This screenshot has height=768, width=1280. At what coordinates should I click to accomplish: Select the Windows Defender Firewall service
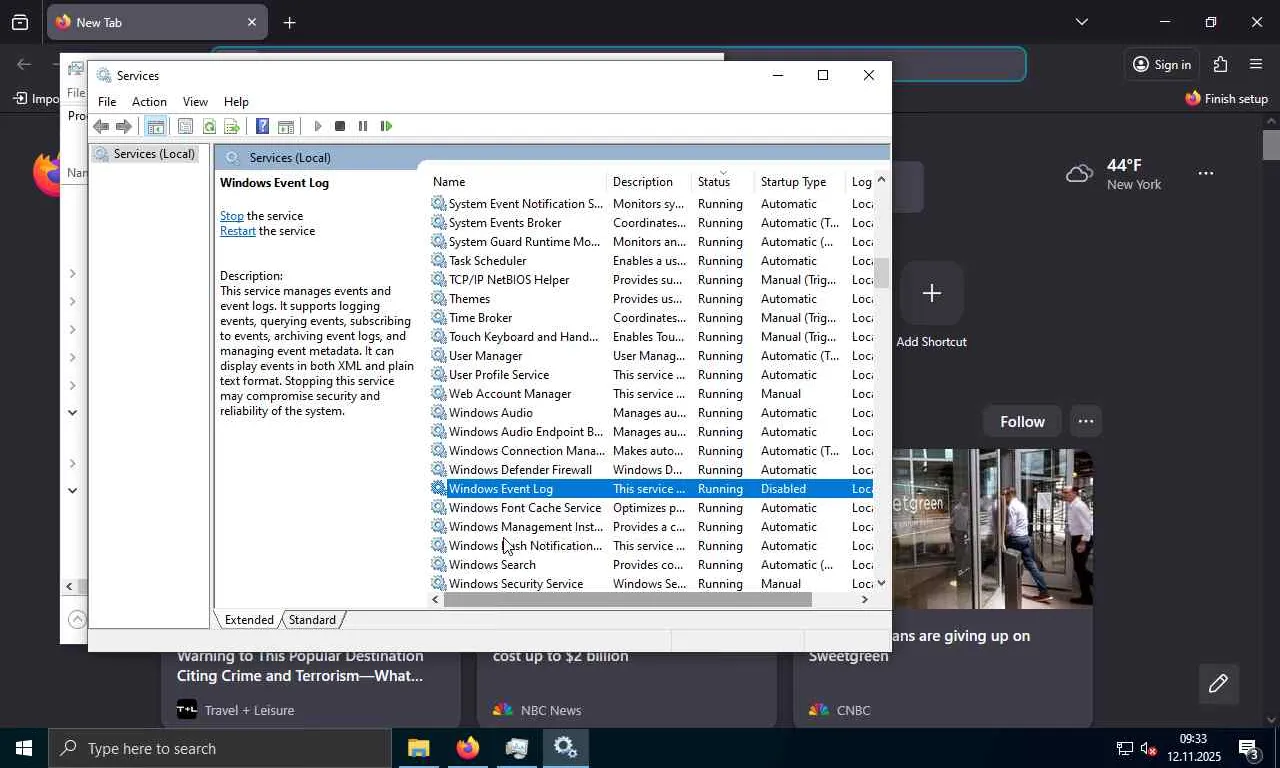point(650,470)
